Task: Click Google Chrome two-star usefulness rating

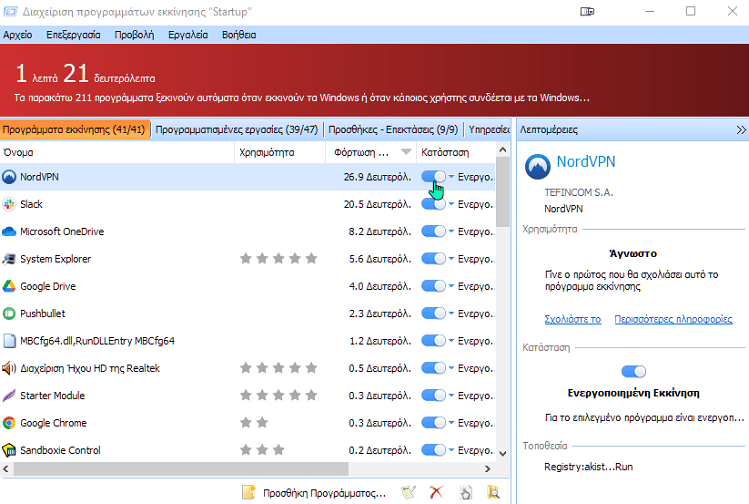Action: point(254,422)
